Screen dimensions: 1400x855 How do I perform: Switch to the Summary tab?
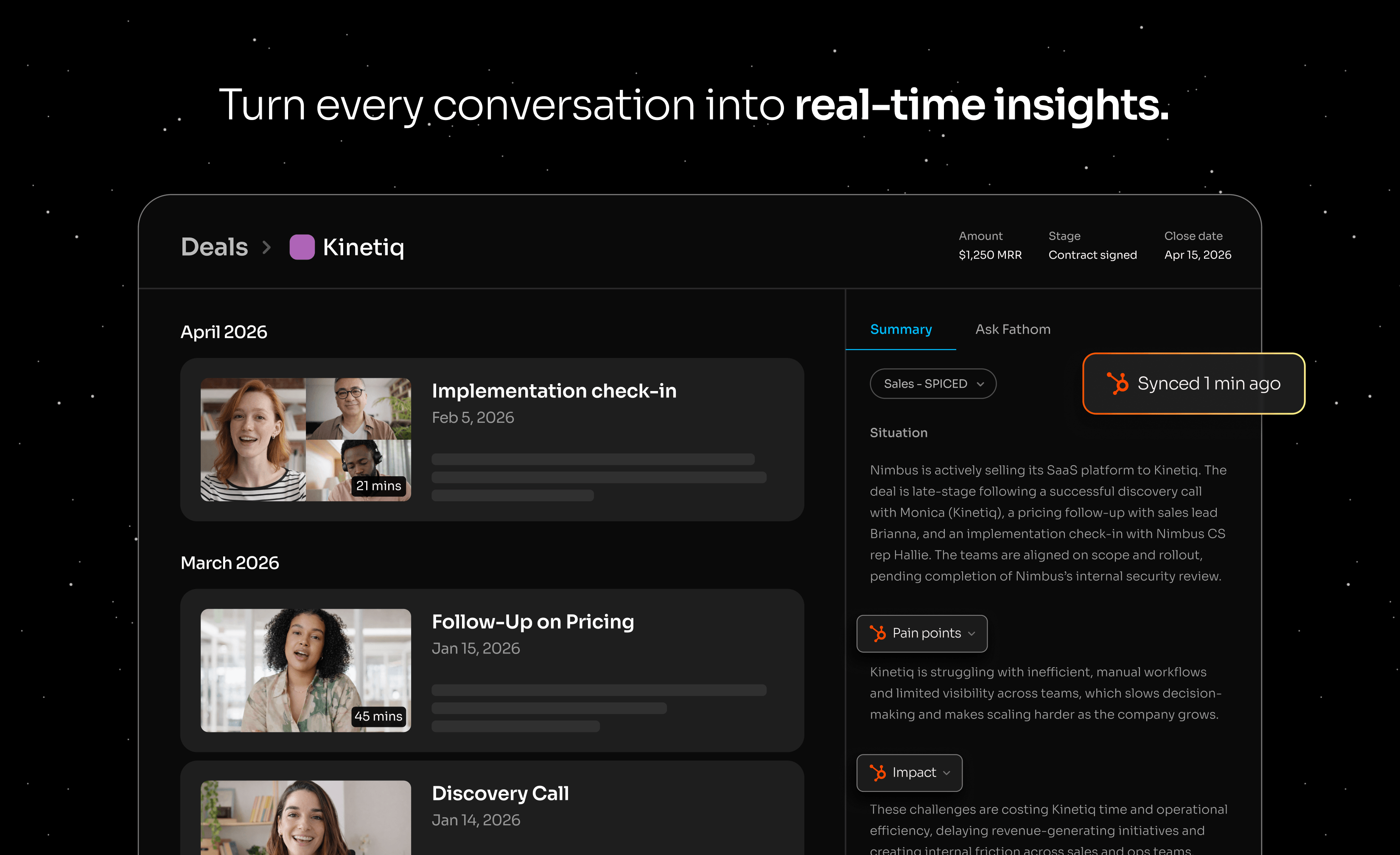pos(901,330)
